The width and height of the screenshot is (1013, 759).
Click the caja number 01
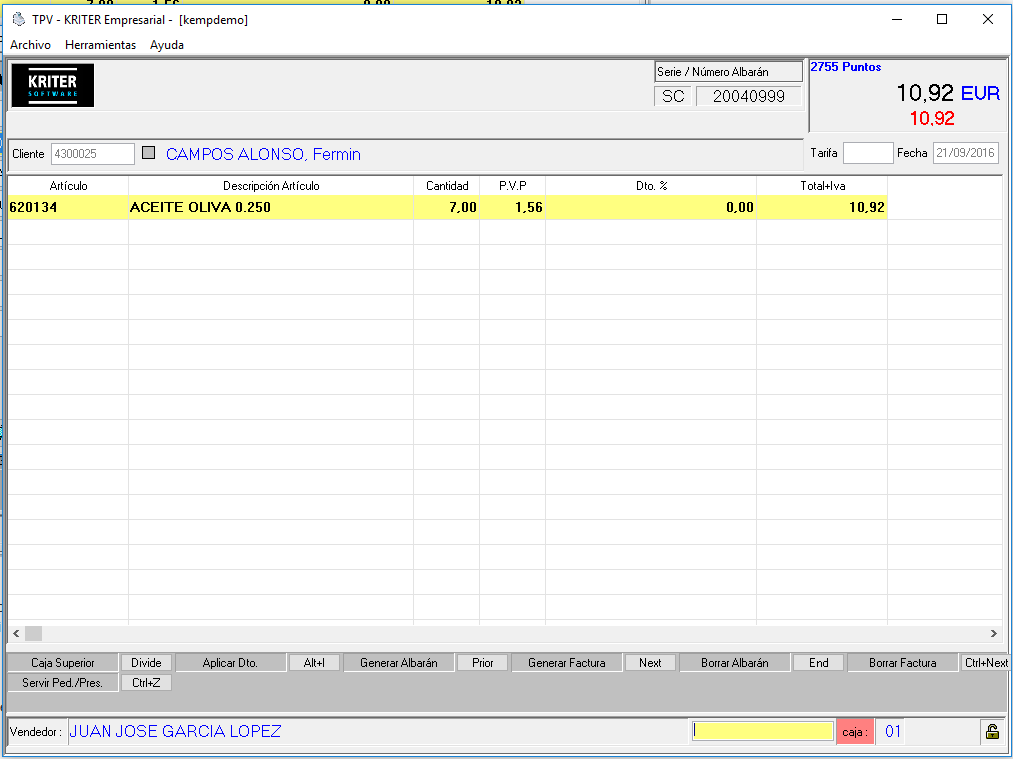[893, 731]
